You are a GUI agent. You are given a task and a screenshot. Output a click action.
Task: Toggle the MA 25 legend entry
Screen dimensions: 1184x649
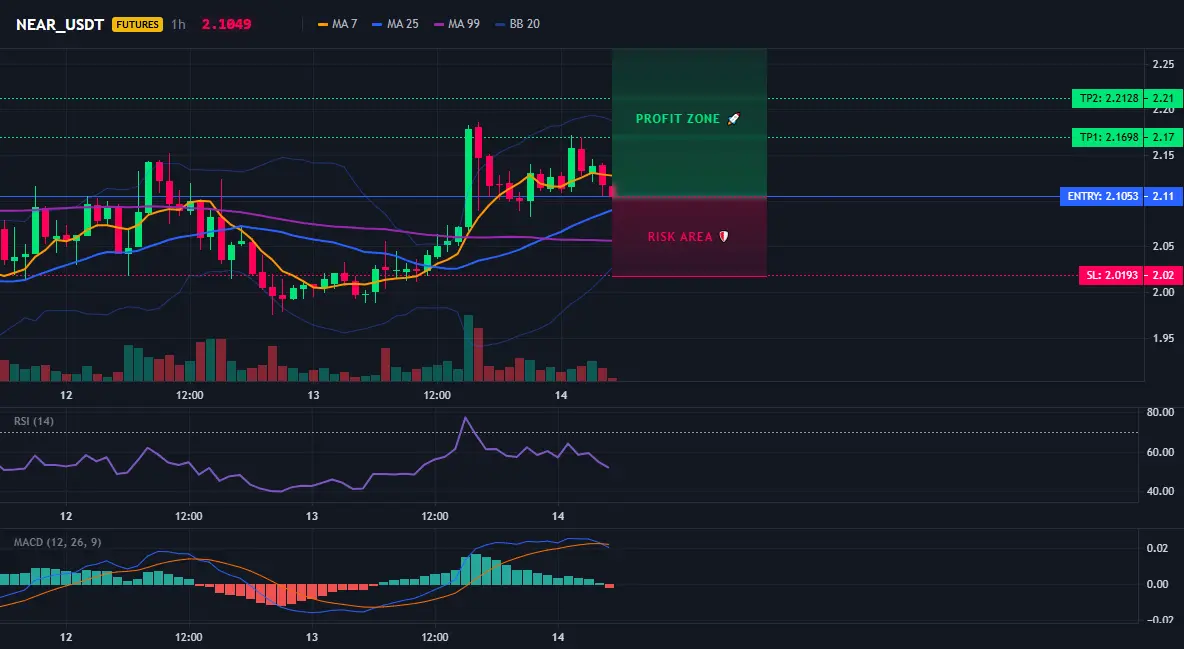coord(396,24)
